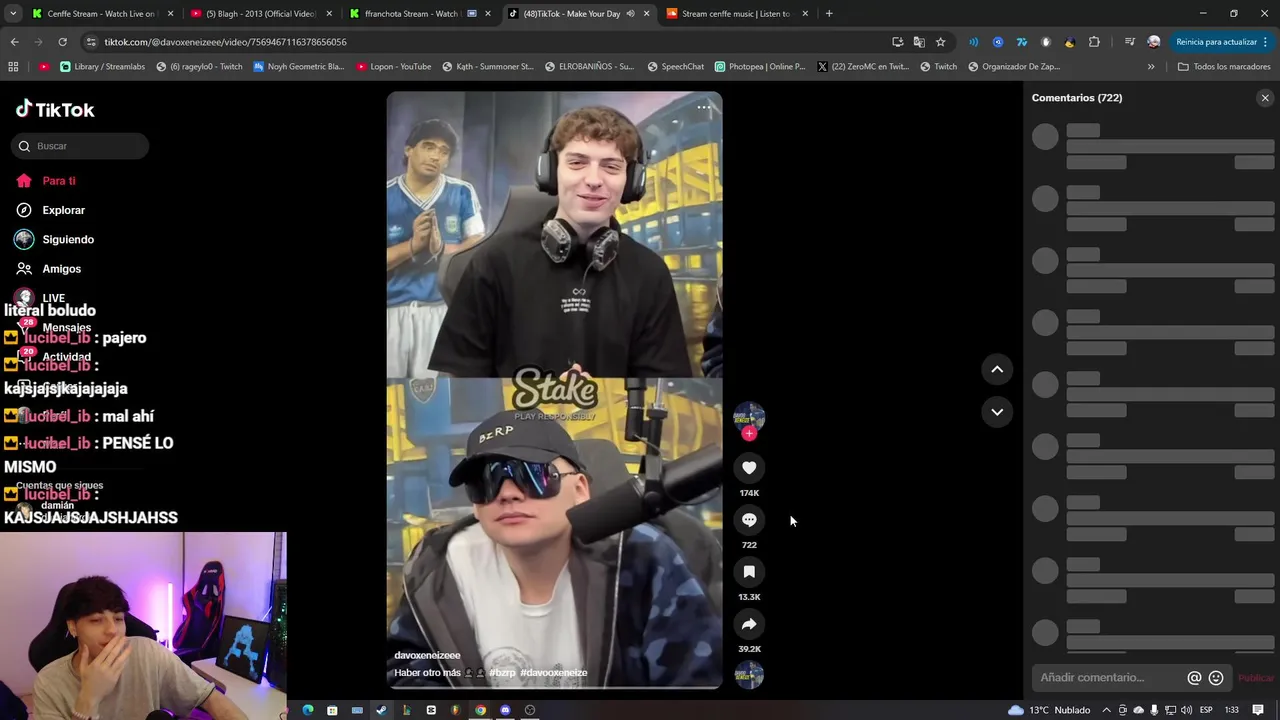The height and width of the screenshot is (720, 1280).
Task: Open the Extensions puzzle icon
Action: (x=1094, y=42)
